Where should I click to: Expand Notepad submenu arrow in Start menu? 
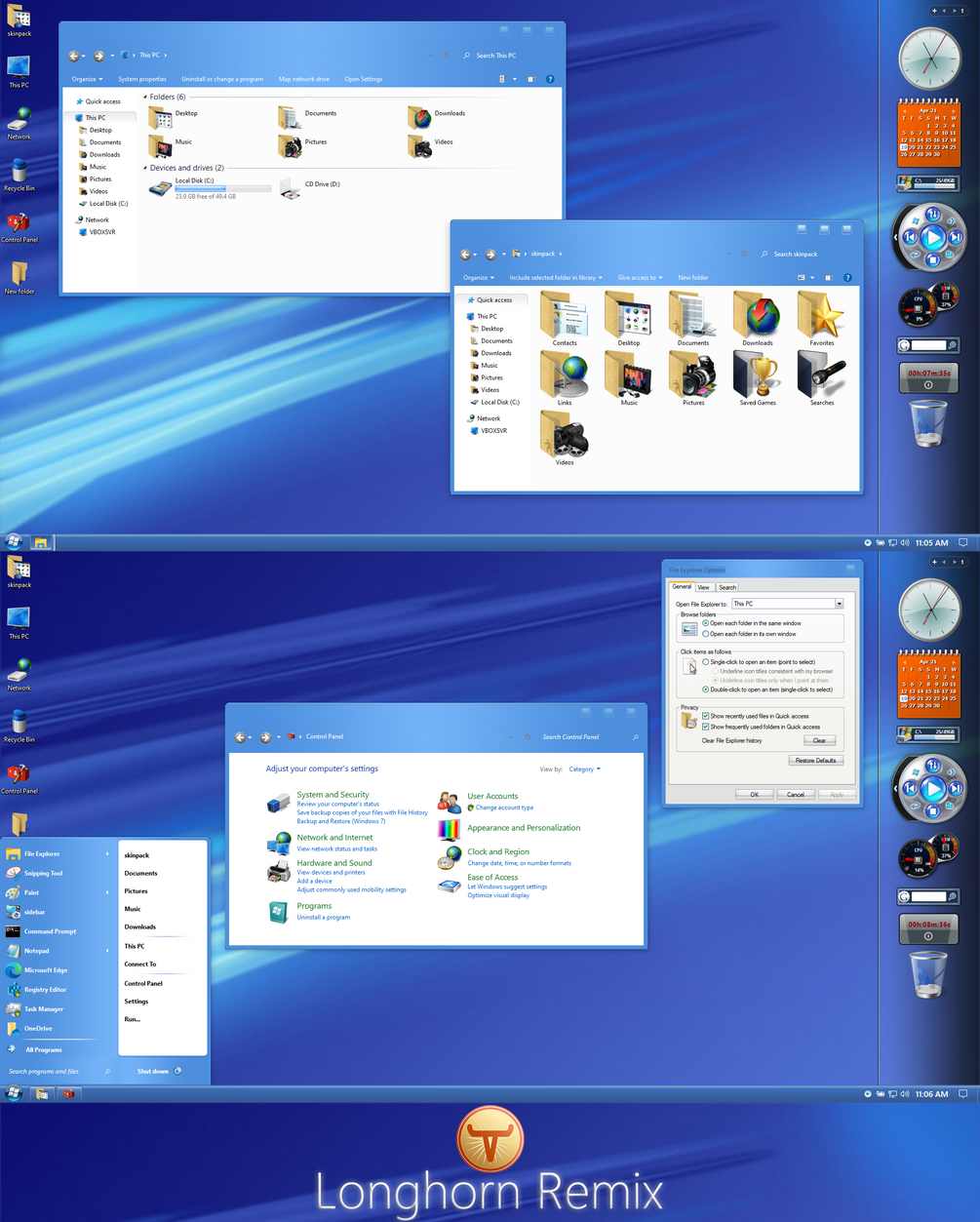(107, 951)
